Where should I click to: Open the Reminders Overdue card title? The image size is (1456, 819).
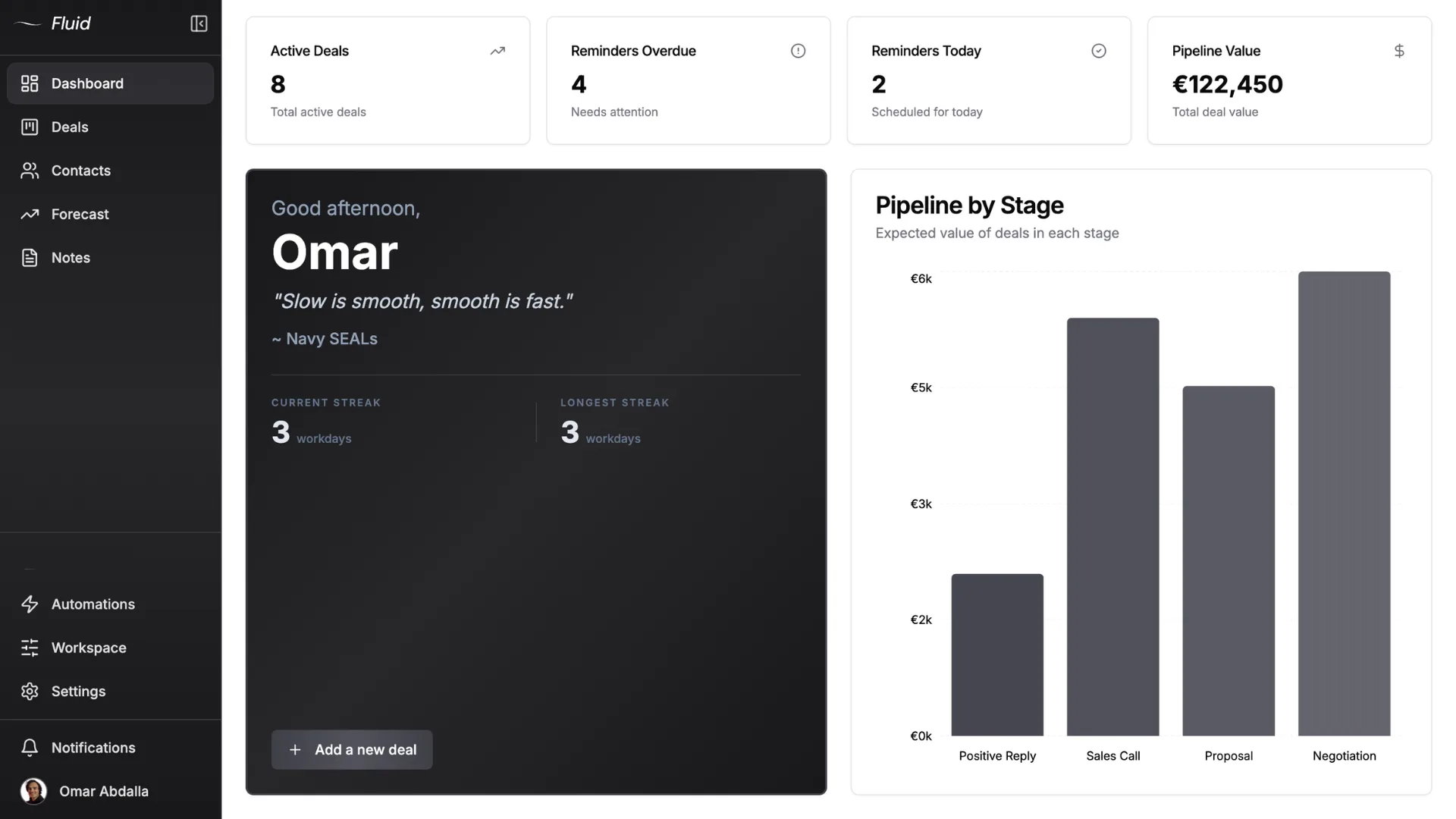pos(633,51)
